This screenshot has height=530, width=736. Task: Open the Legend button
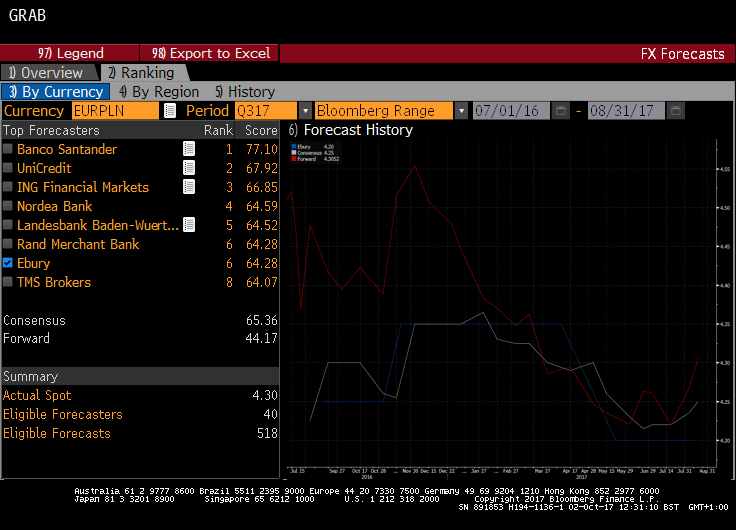[70, 53]
